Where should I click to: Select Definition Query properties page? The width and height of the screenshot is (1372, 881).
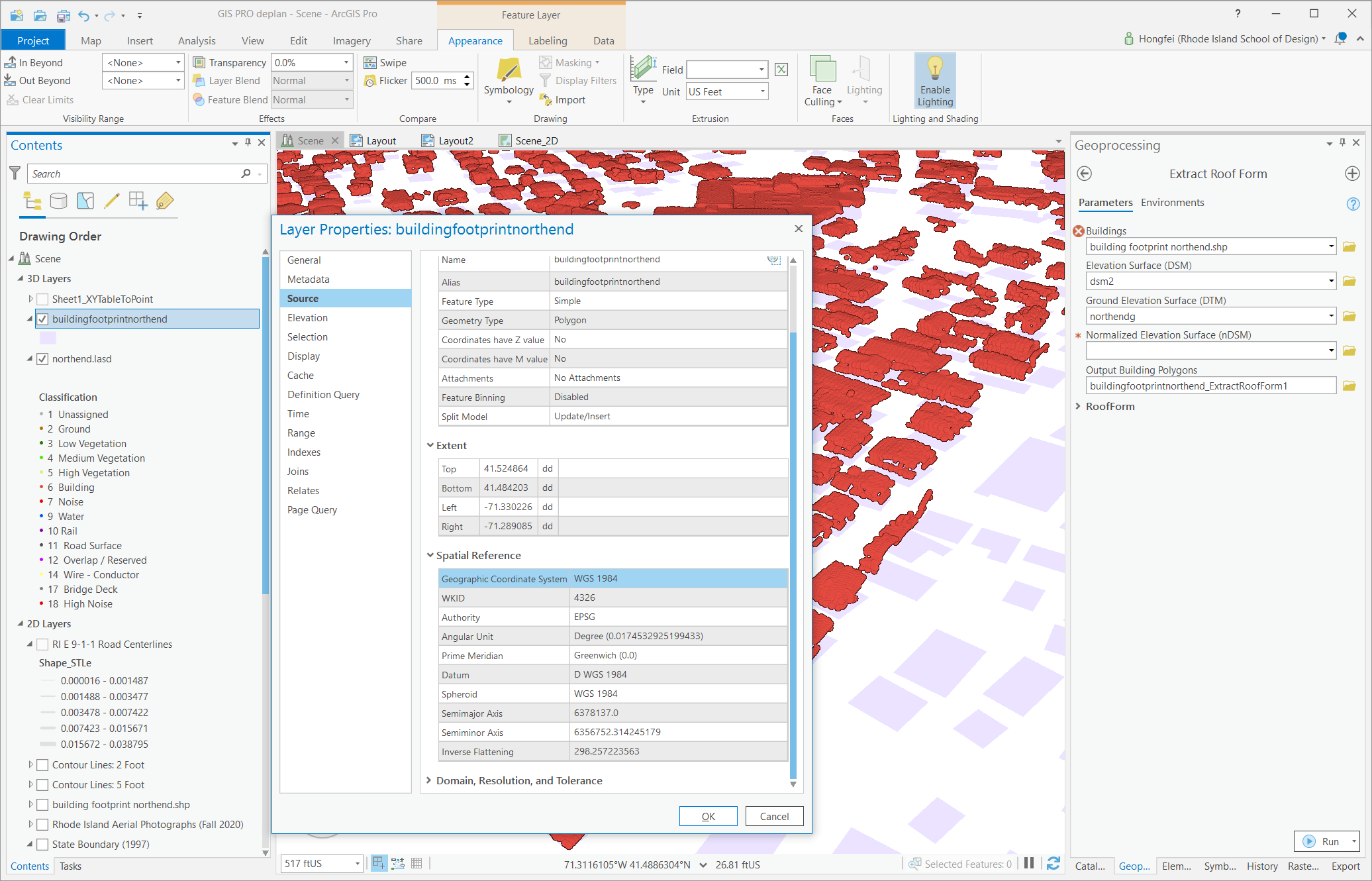[323, 395]
